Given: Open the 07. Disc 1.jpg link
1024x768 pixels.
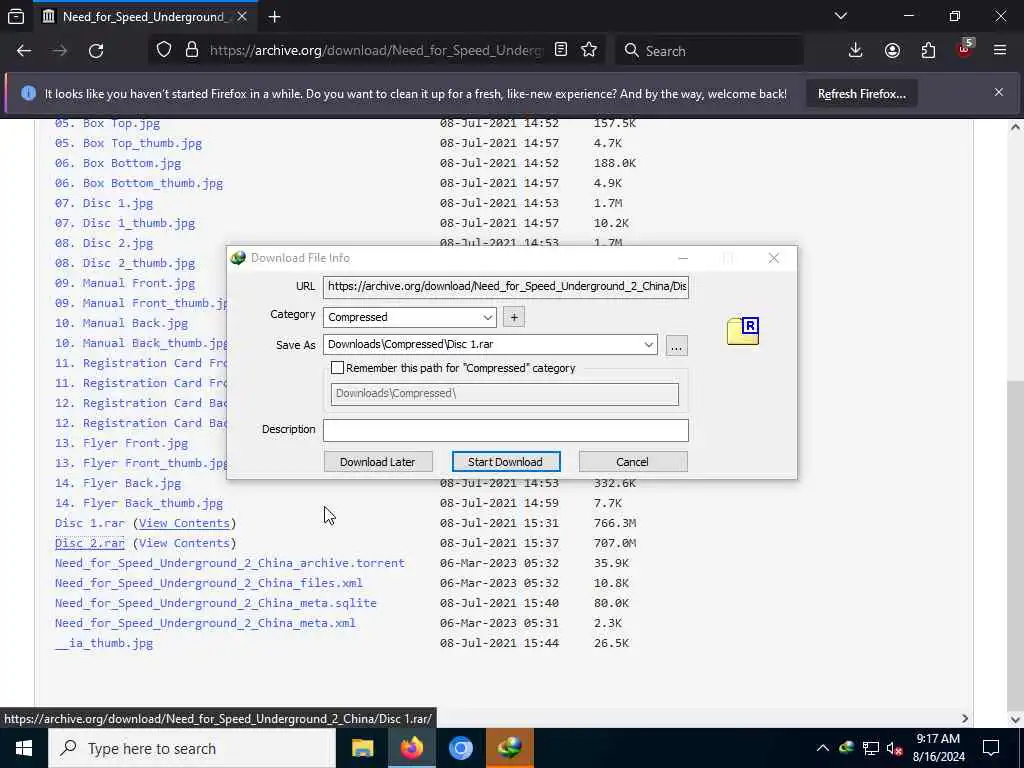Looking at the screenshot, I should (x=104, y=203).
